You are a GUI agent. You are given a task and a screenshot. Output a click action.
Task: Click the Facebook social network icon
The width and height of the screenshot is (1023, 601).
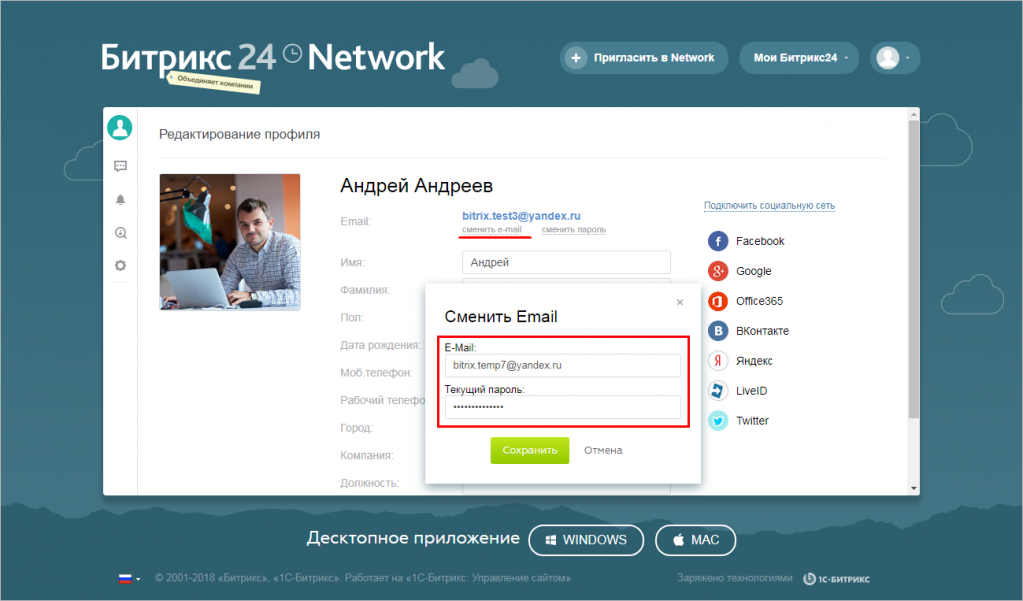(718, 241)
